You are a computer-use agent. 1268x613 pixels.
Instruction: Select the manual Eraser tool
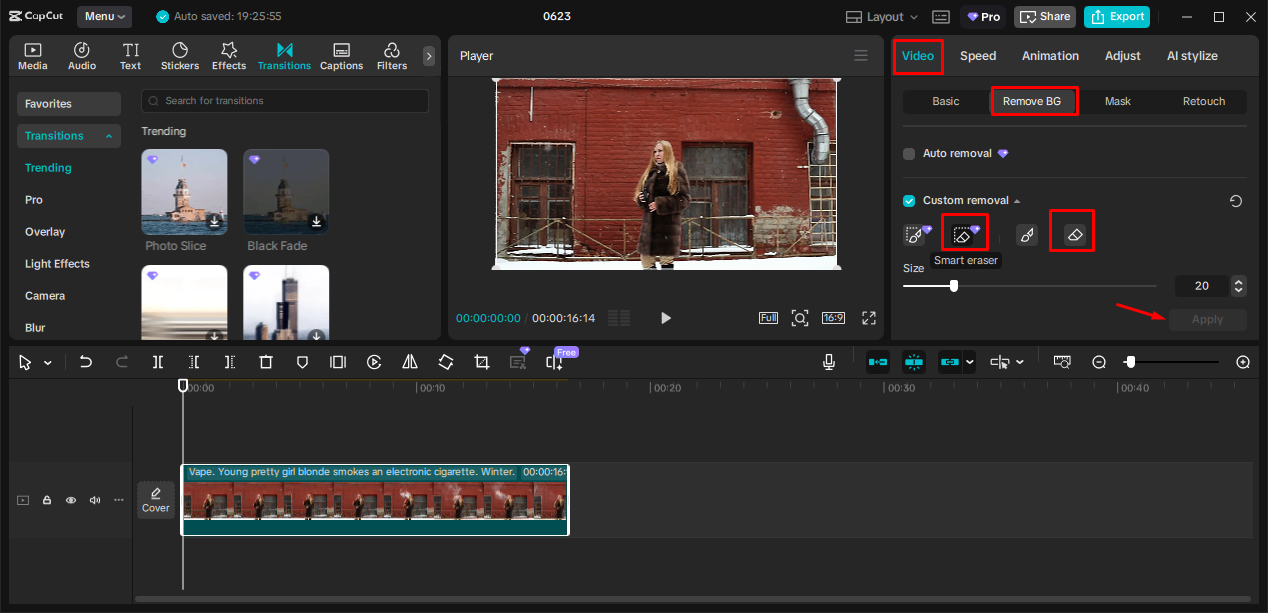click(1074, 235)
